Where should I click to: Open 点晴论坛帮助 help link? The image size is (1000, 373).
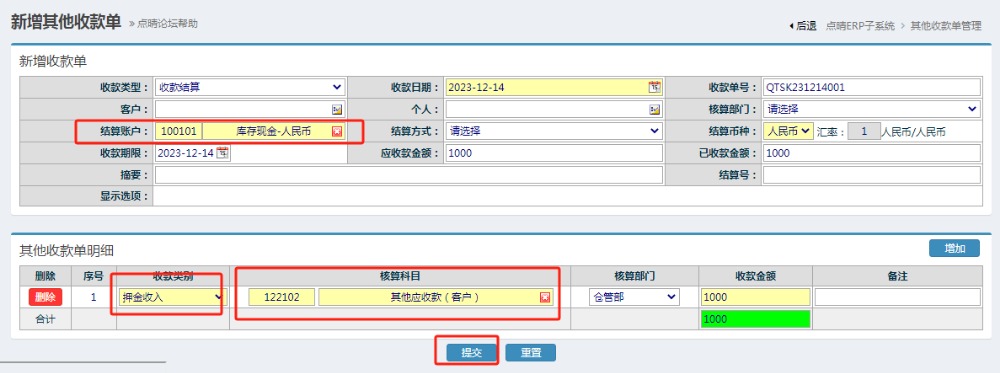click(167, 24)
